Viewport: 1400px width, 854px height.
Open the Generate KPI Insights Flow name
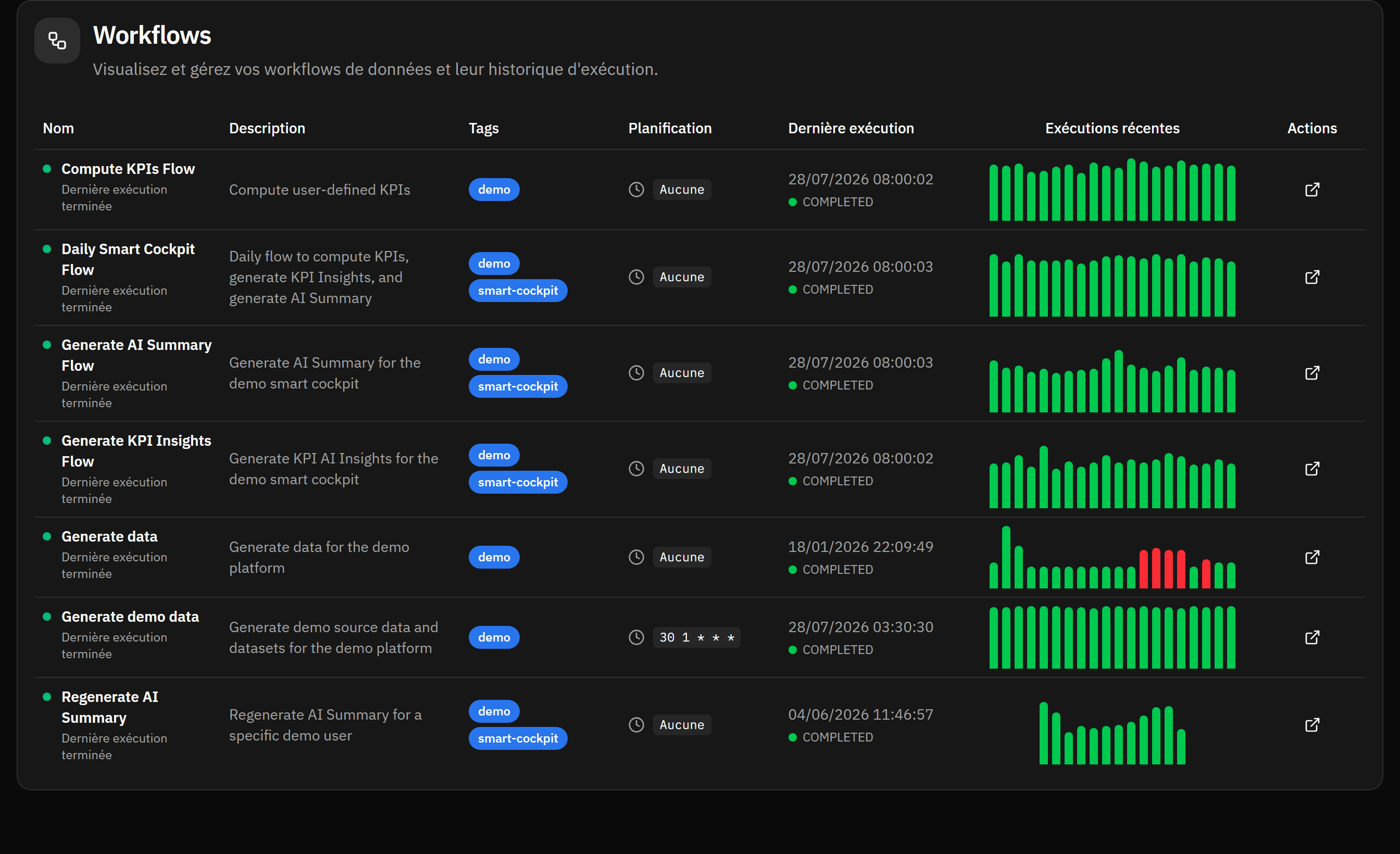tap(136, 451)
